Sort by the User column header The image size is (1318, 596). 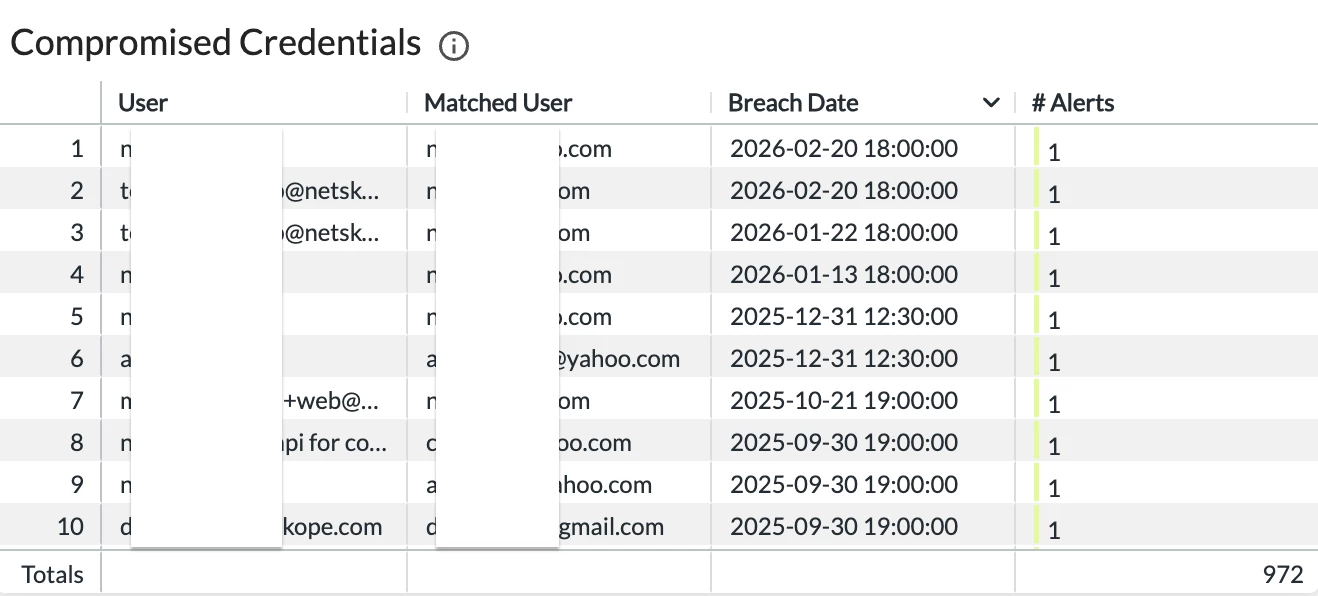[143, 103]
